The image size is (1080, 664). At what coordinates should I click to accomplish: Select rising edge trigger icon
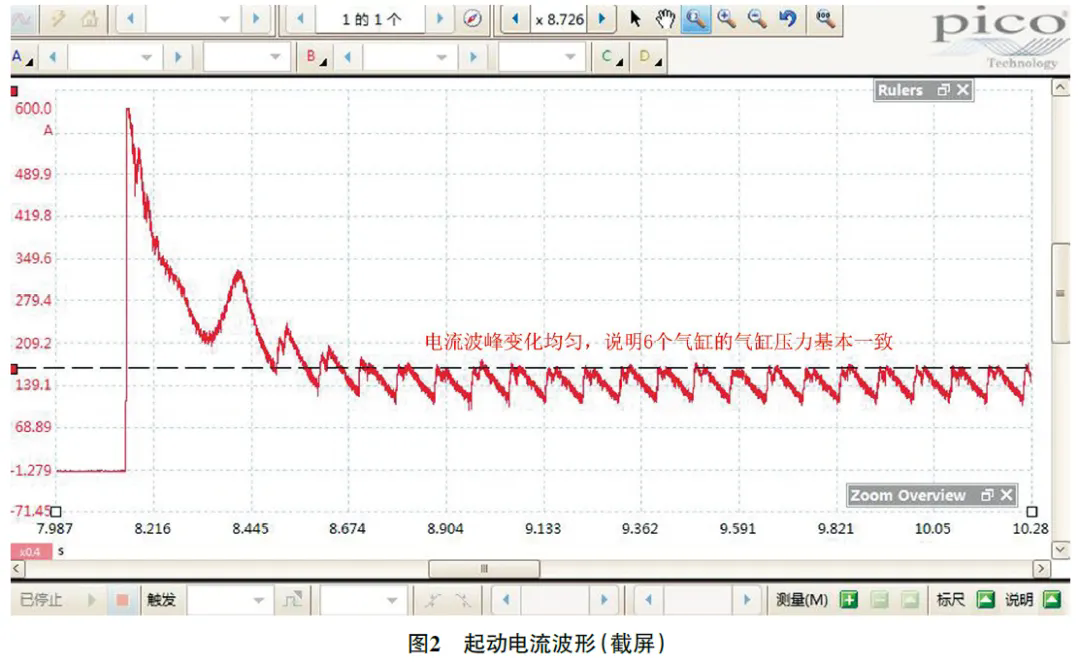click(432, 600)
